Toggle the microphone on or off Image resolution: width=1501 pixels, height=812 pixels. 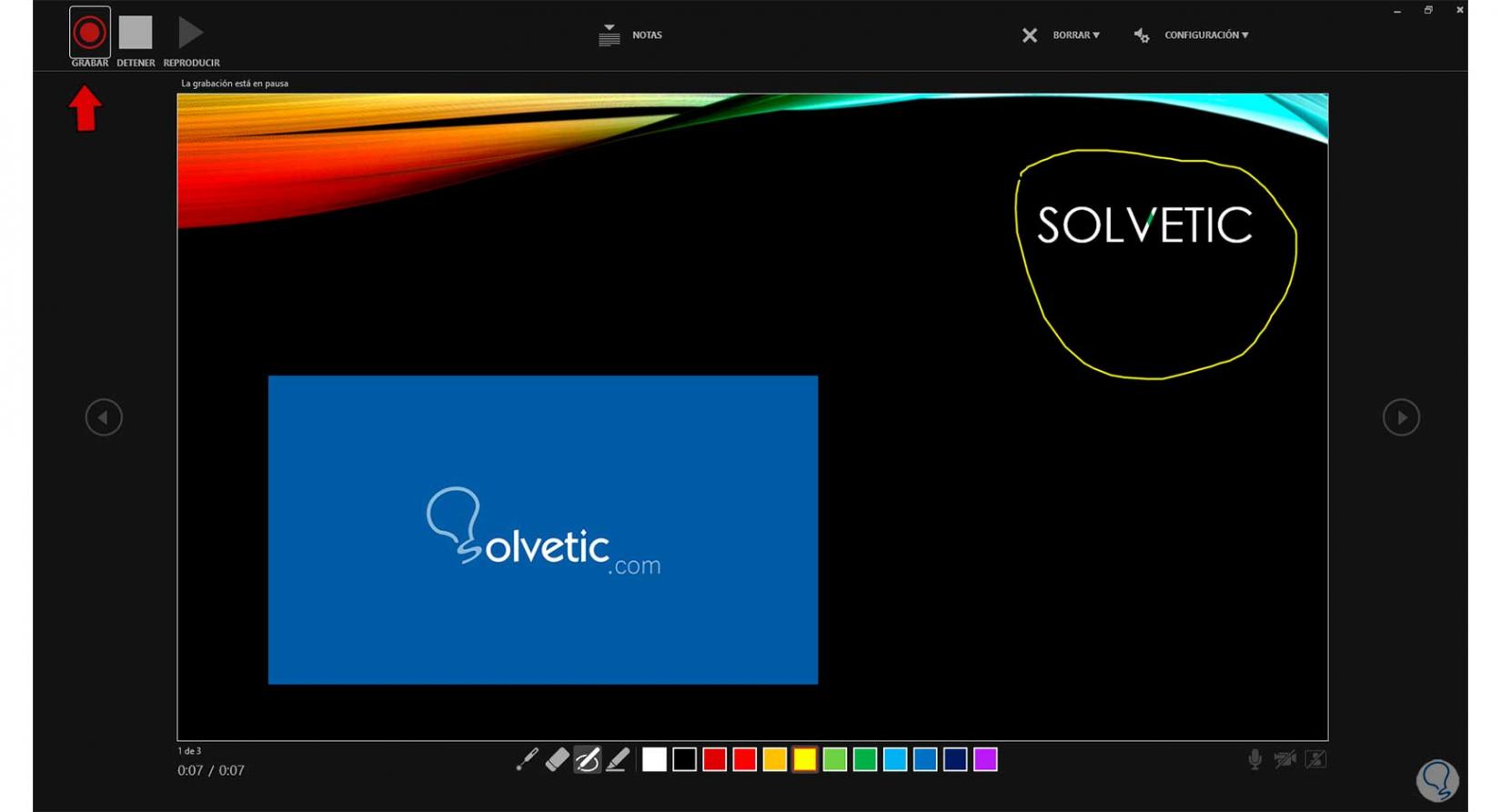(x=1254, y=759)
